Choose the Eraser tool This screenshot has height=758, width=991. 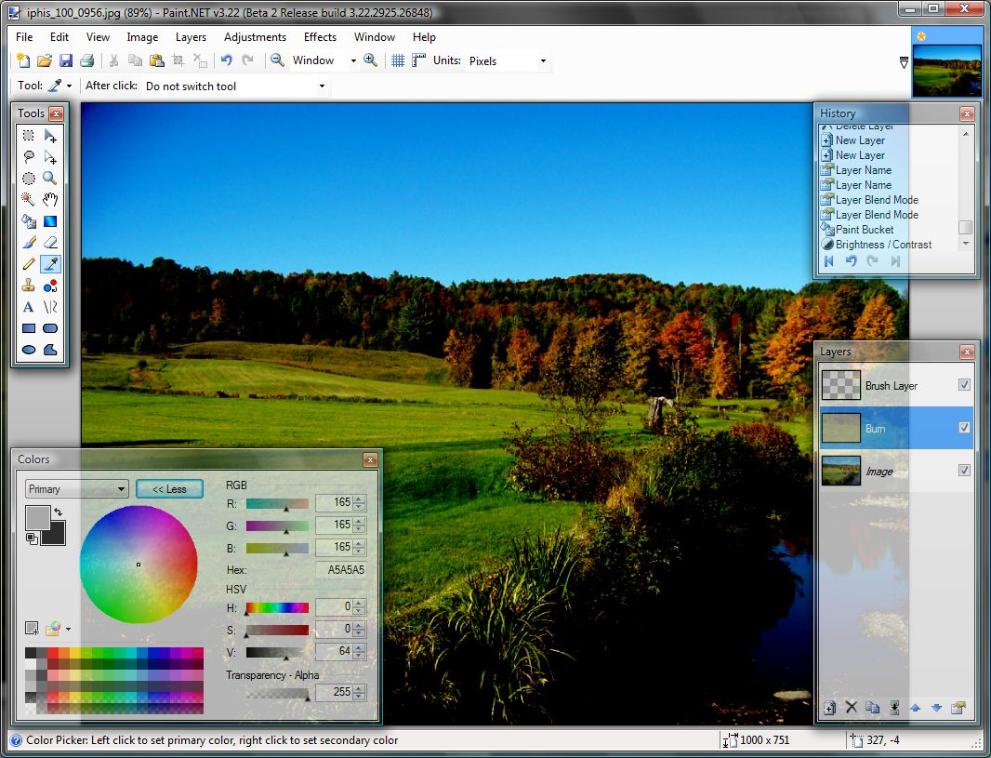click(50, 242)
